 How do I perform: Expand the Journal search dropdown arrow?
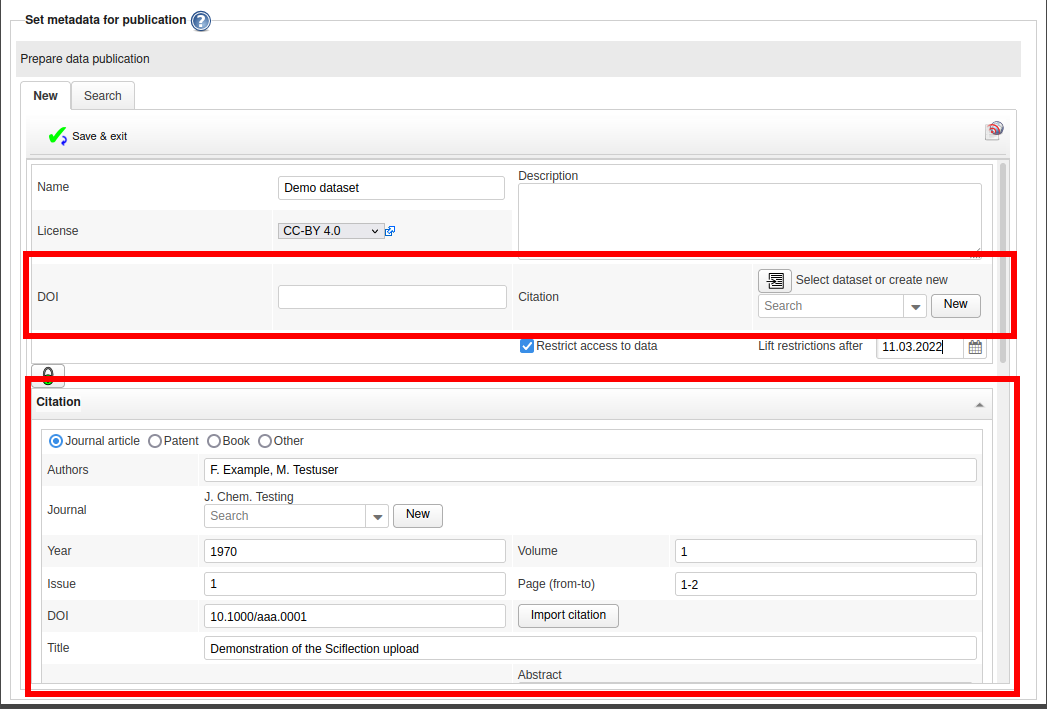377,516
